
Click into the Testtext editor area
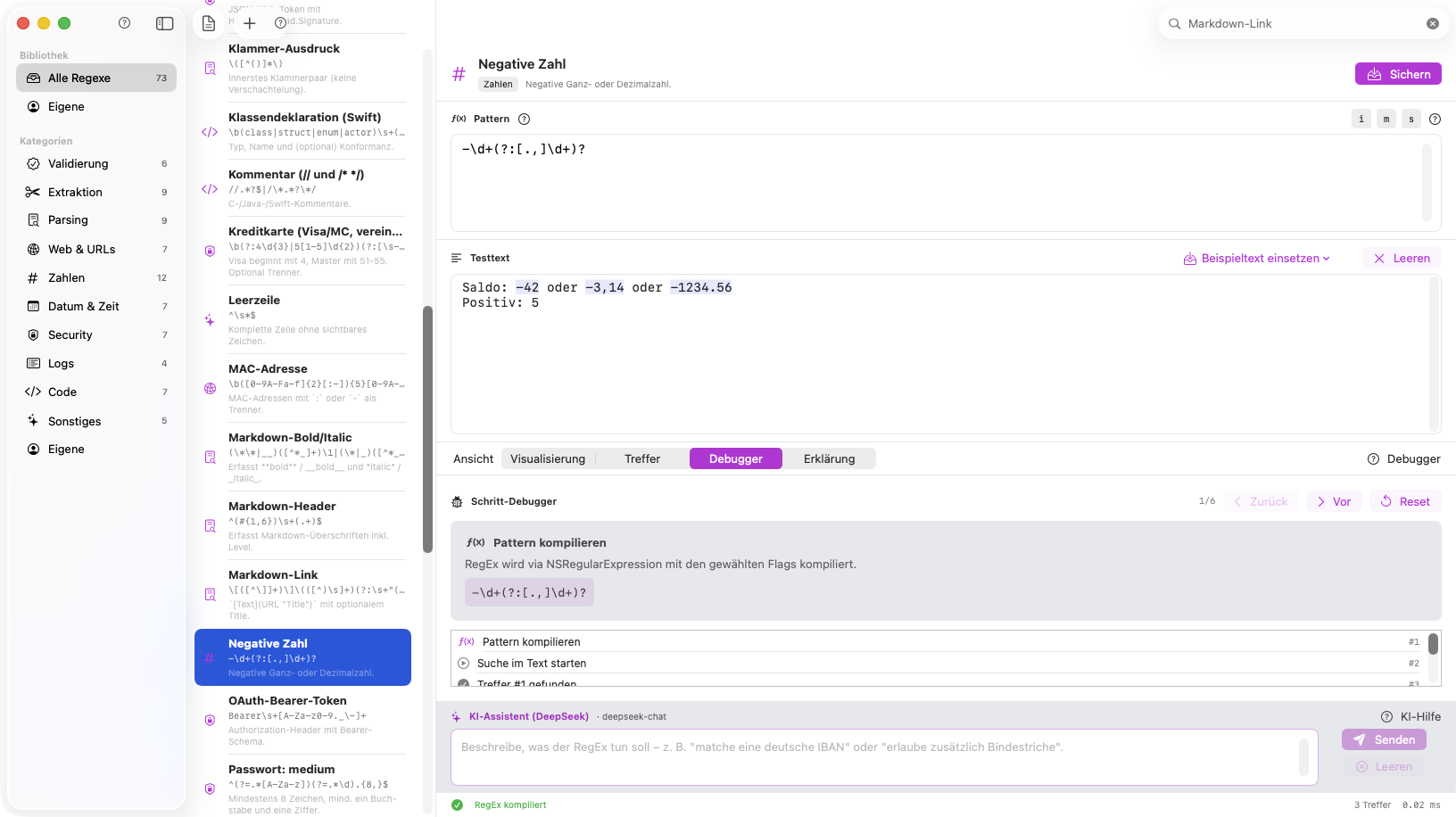coord(946,354)
